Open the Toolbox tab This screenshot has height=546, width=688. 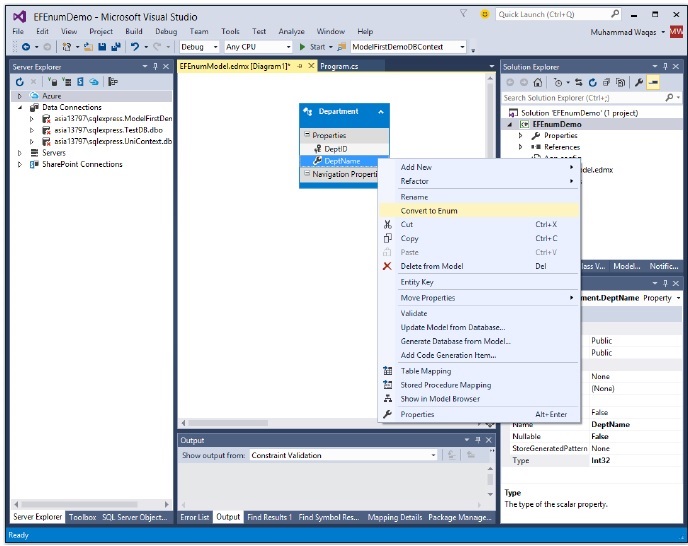click(82, 517)
